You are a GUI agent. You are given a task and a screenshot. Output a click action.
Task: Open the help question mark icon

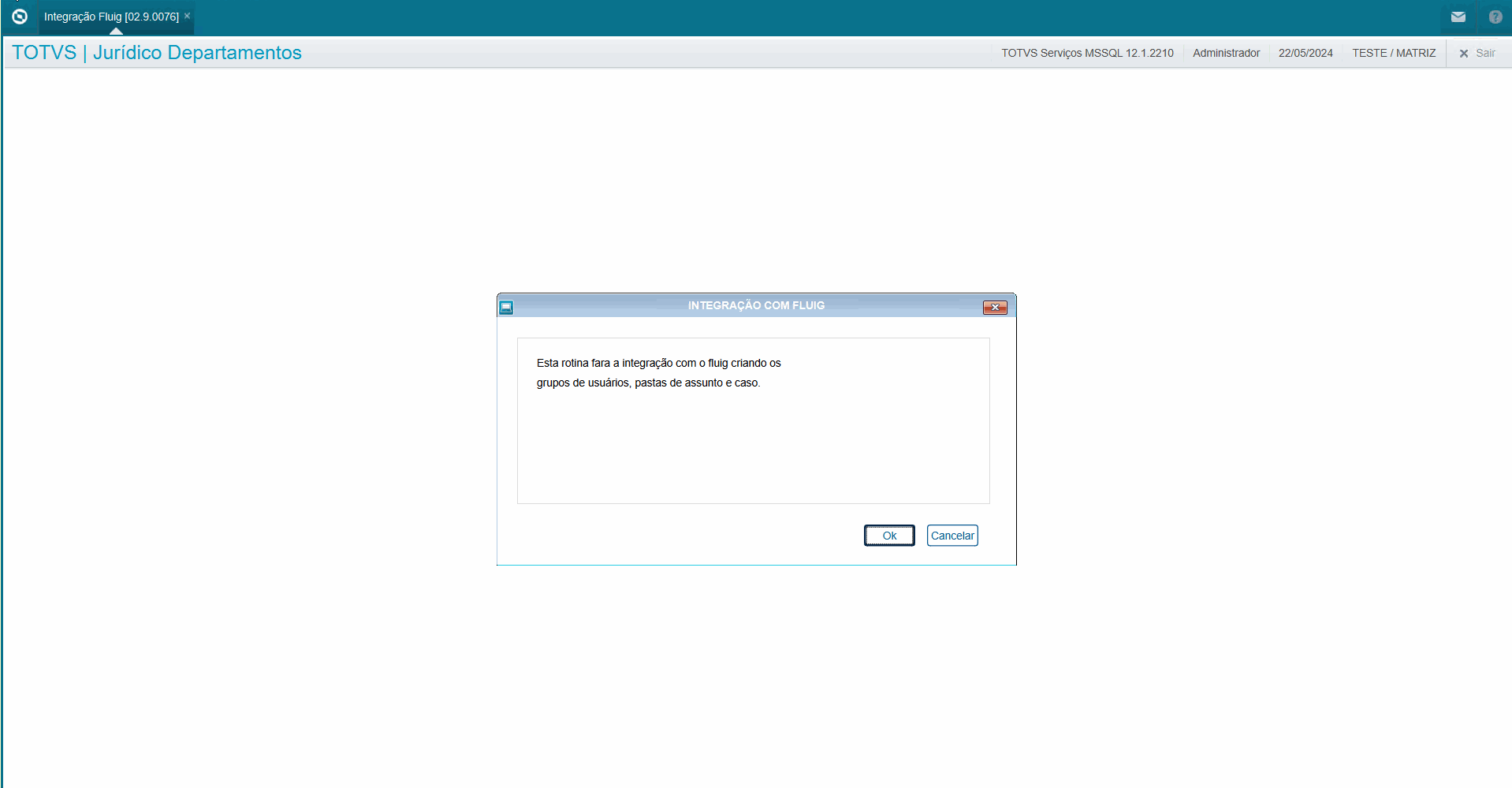click(1495, 17)
